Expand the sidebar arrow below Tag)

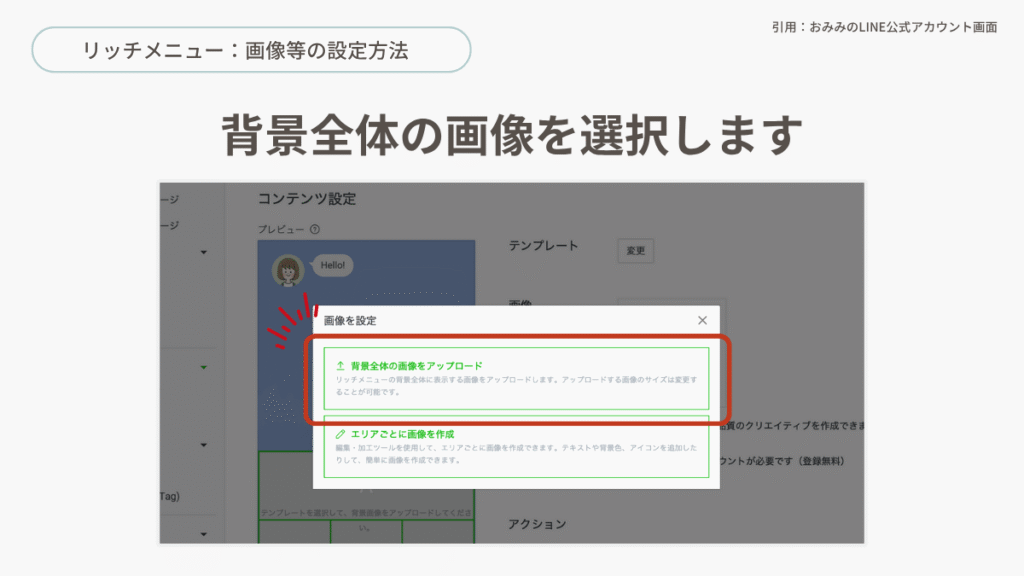point(204,534)
